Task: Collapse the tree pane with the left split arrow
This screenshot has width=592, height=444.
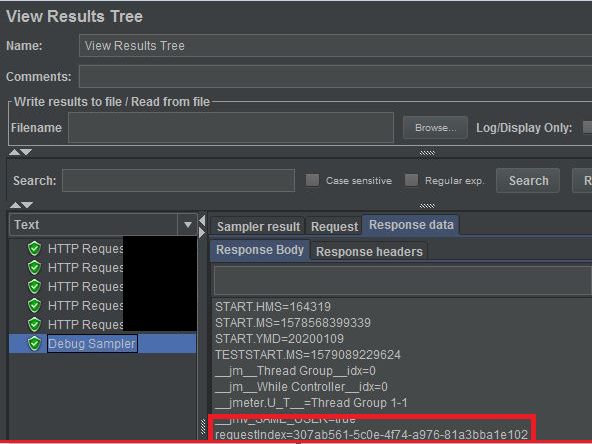Action: pos(202,220)
